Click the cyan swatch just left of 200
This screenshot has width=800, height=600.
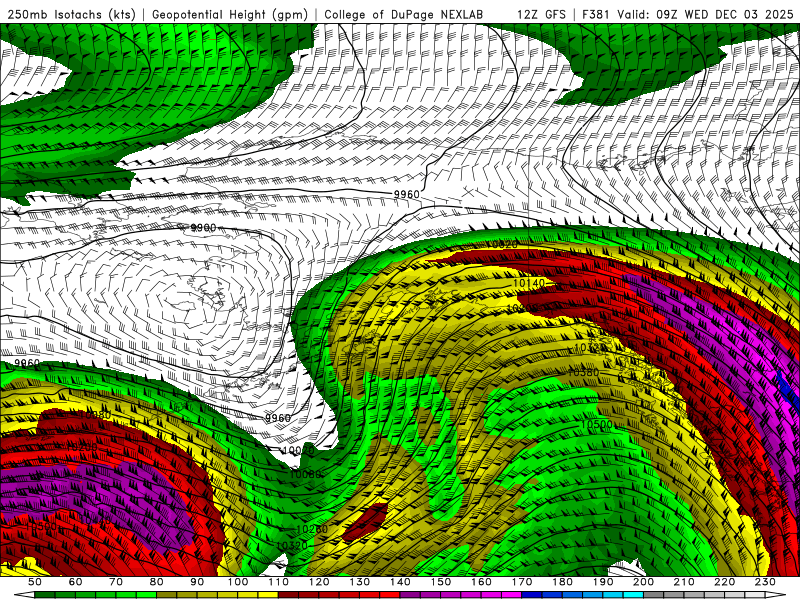(x=633, y=595)
